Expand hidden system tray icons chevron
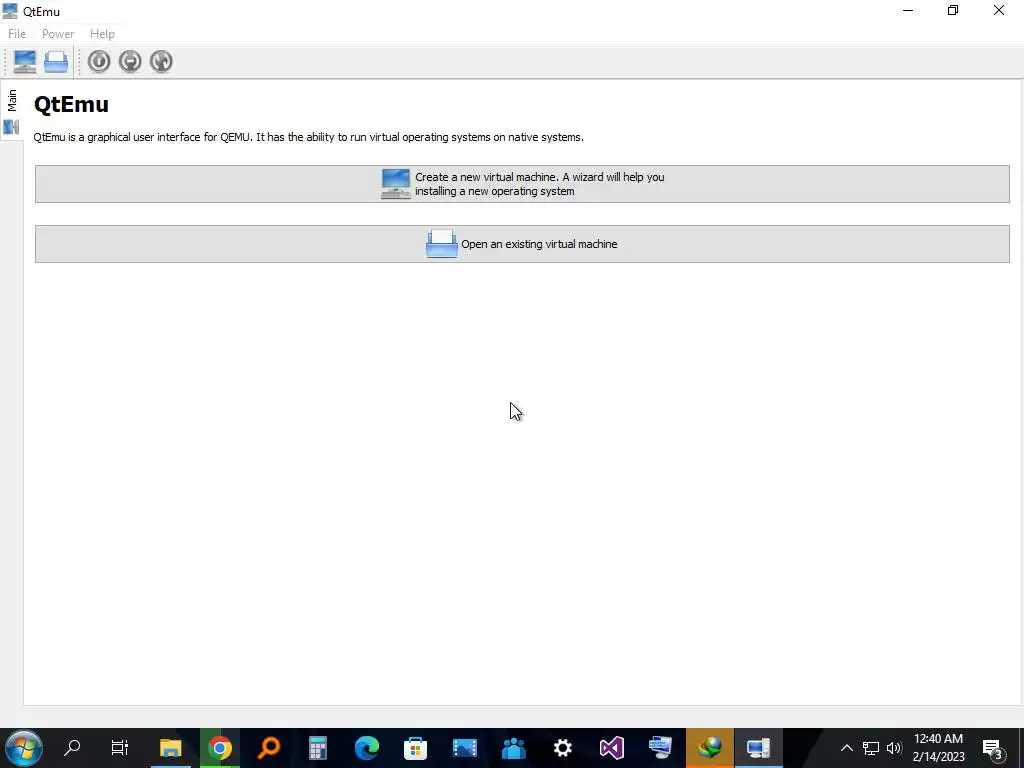Viewport: 1024px width, 768px height. [846, 748]
